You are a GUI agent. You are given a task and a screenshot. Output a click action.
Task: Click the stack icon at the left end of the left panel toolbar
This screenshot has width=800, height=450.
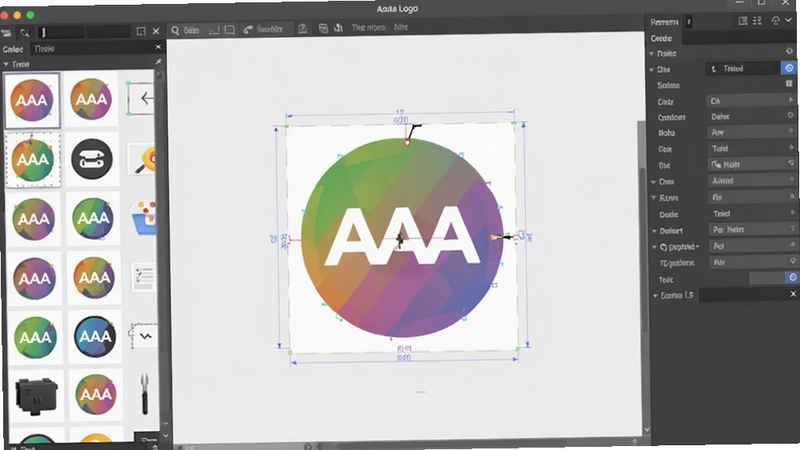[7, 33]
